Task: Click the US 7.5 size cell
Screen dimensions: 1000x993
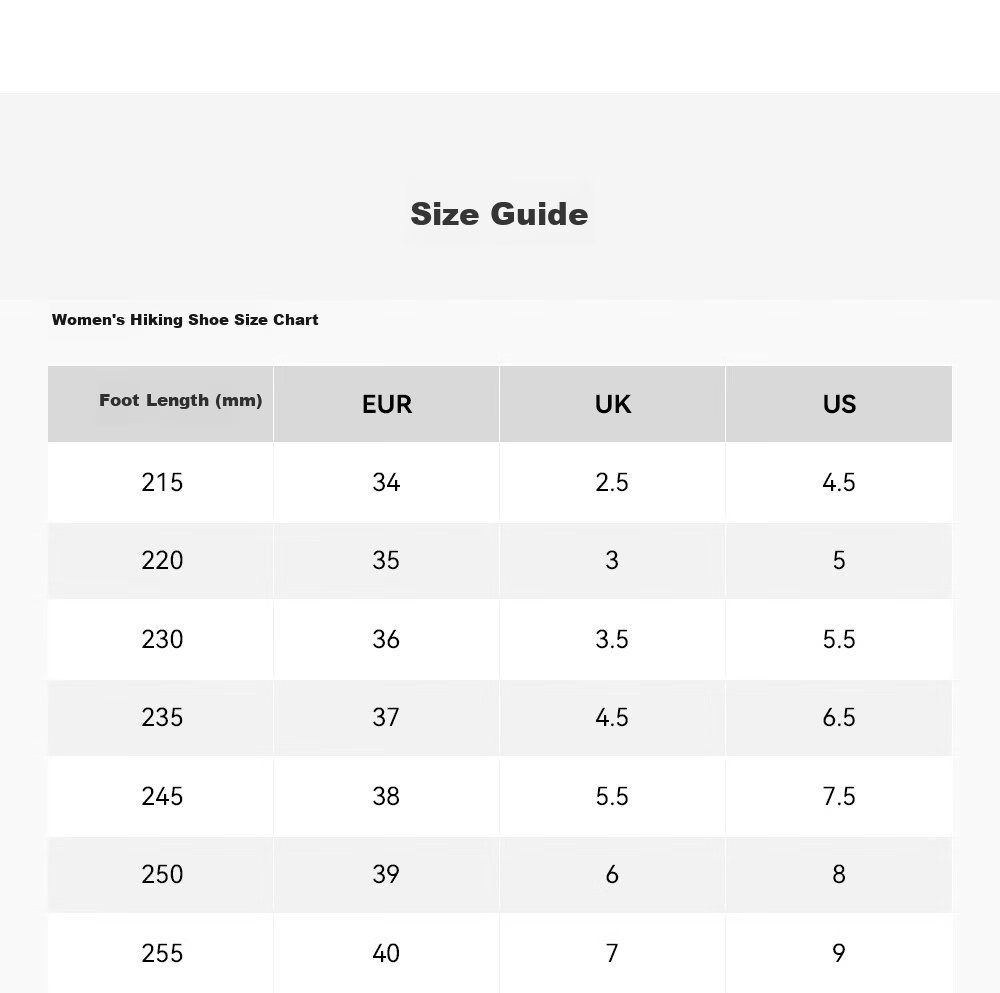Action: click(839, 796)
